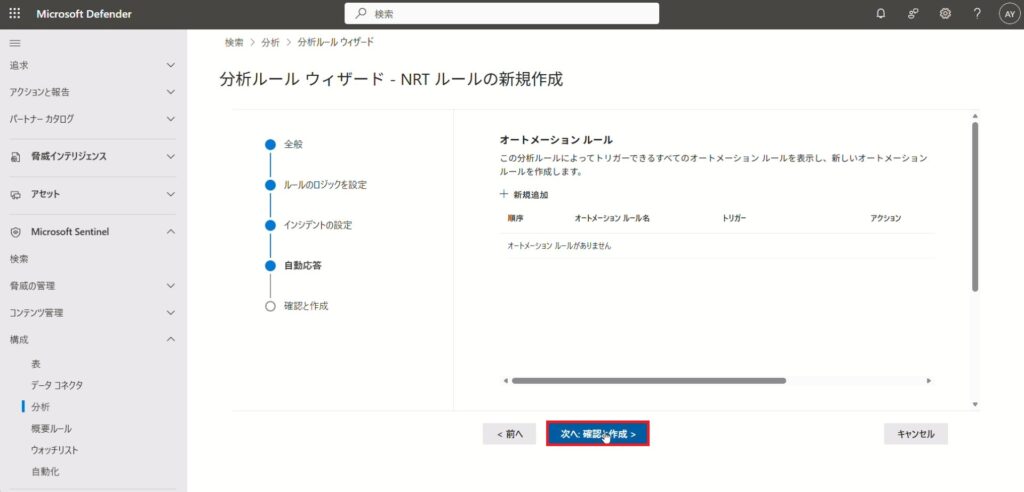Open the データ コネクタ navigation item

point(57,385)
